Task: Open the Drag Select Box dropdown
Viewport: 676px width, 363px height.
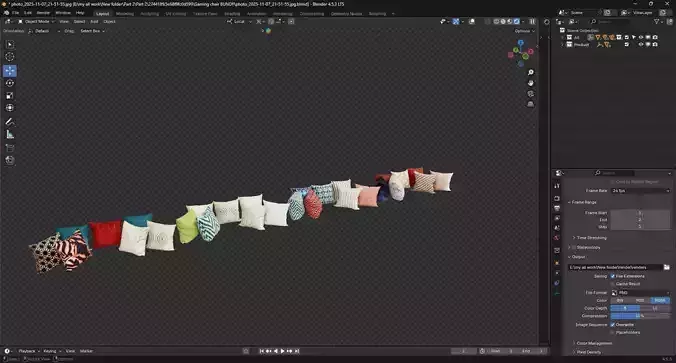Action: click(x=92, y=31)
